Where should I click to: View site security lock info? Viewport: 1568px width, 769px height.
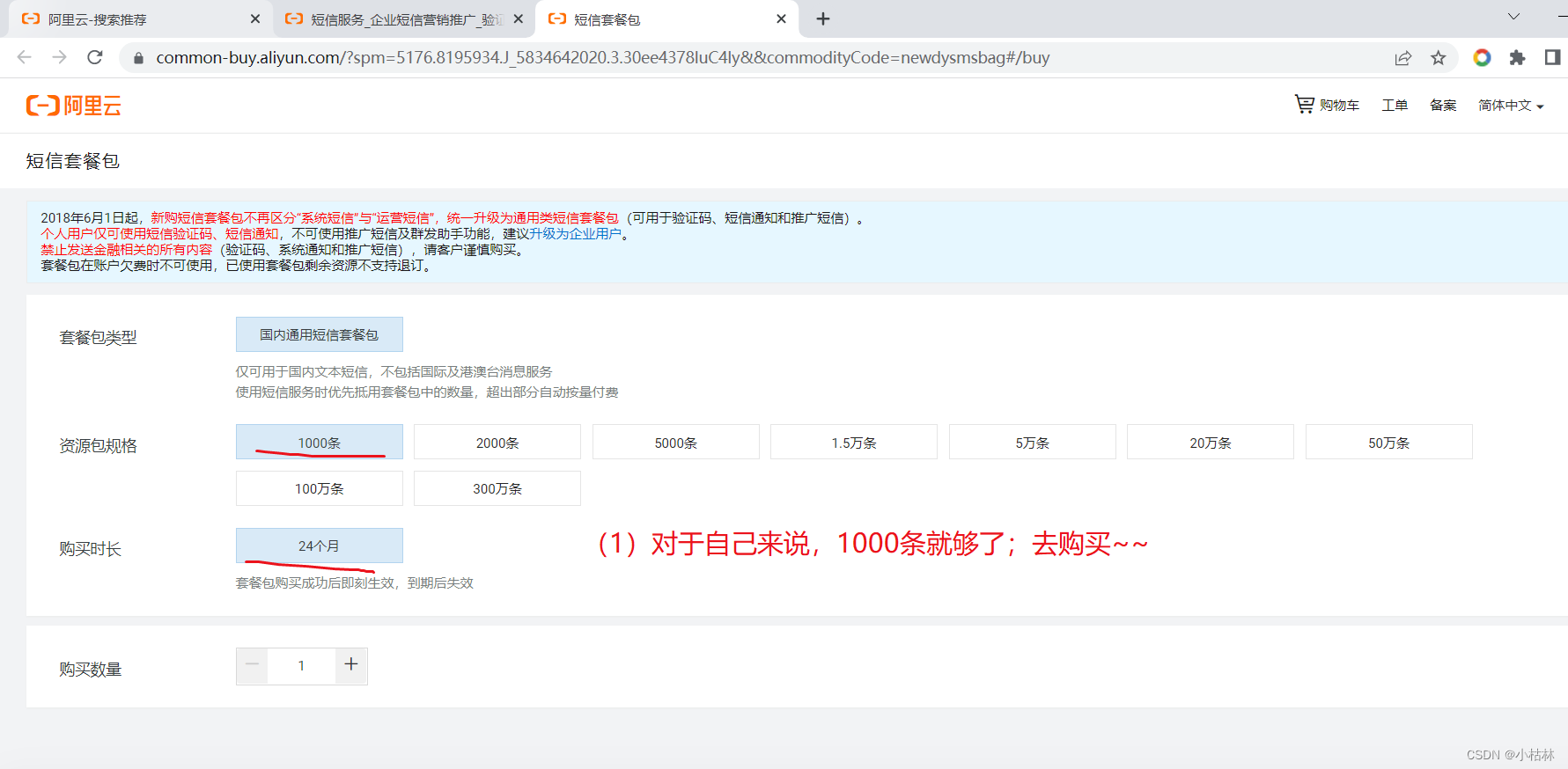[138, 58]
